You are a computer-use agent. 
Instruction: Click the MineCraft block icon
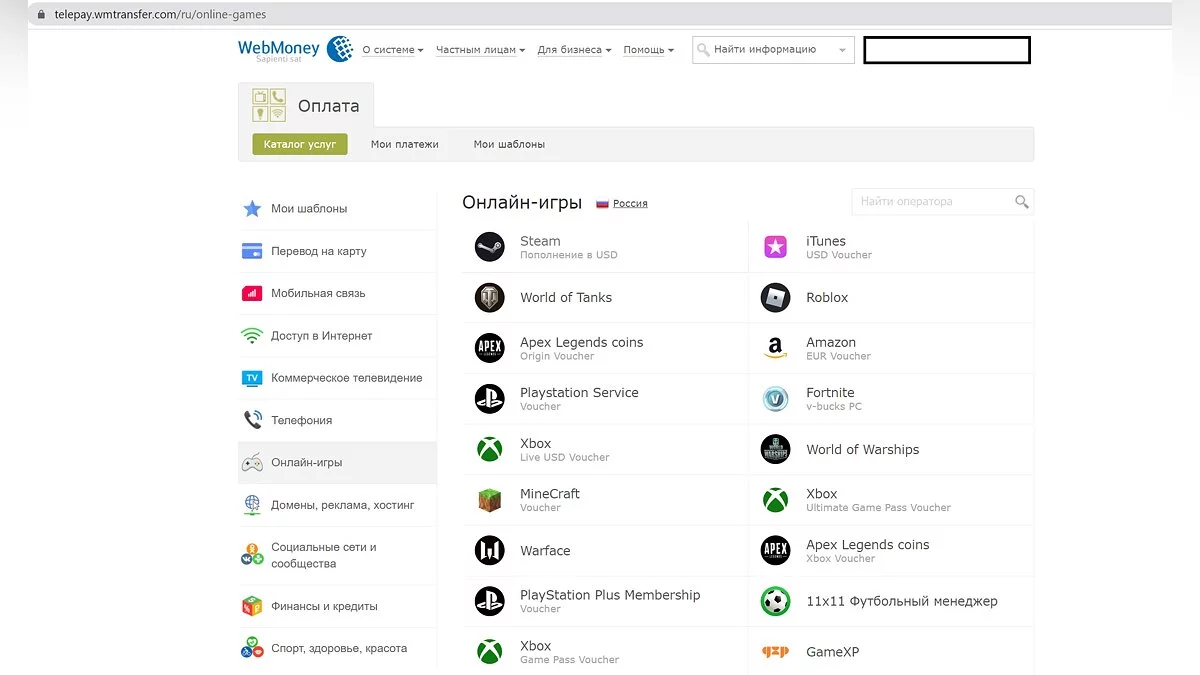(489, 500)
